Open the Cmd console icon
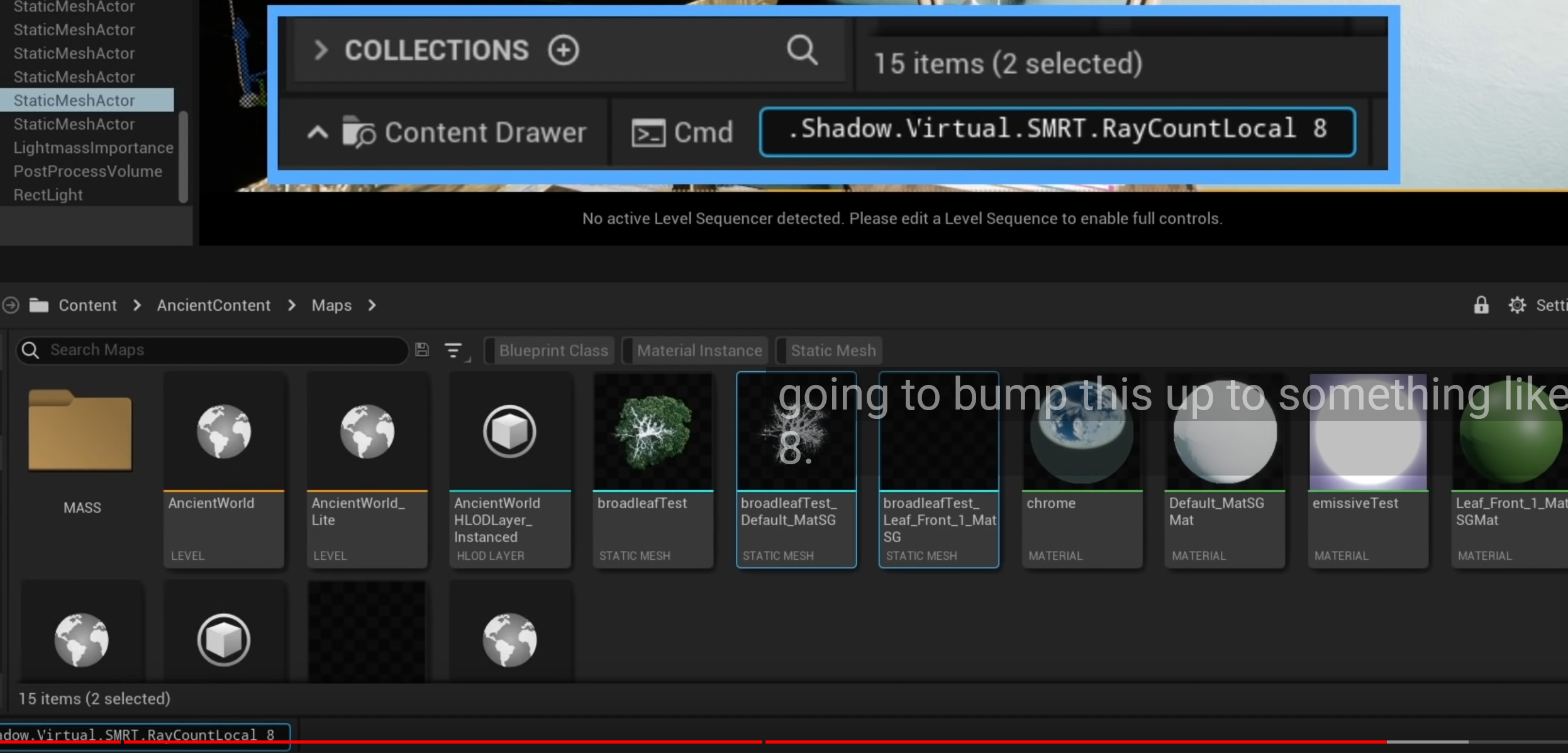This screenshot has height=753, width=1568. pyautogui.click(x=648, y=131)
